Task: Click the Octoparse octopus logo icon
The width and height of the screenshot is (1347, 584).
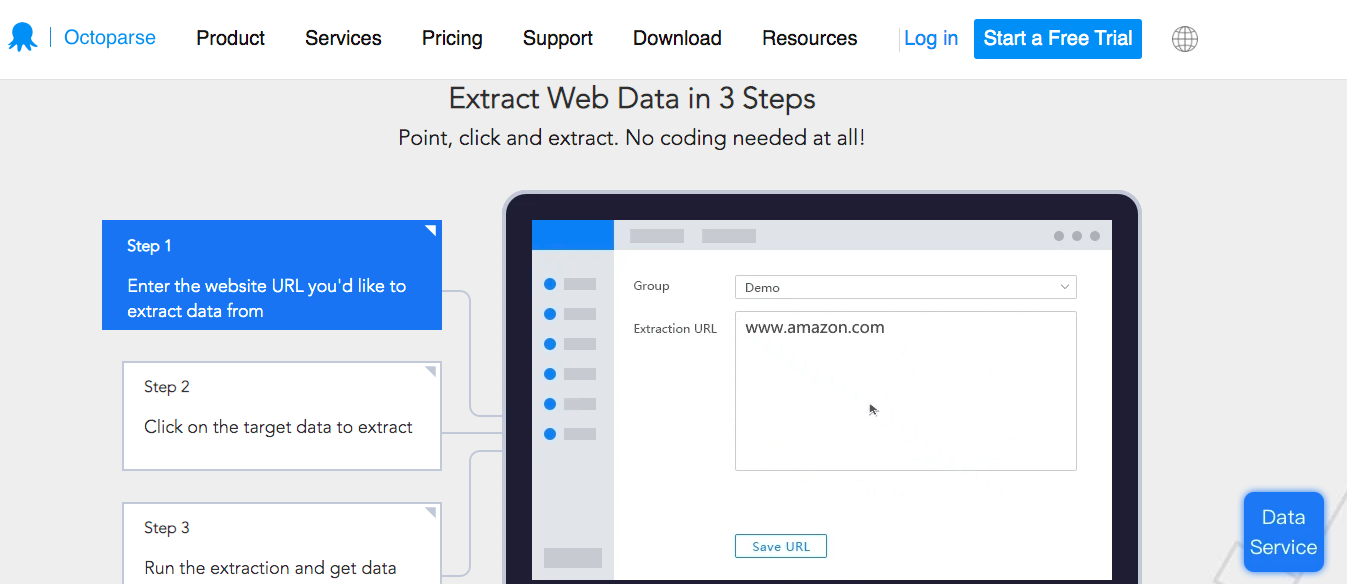Action: [22, 38]
